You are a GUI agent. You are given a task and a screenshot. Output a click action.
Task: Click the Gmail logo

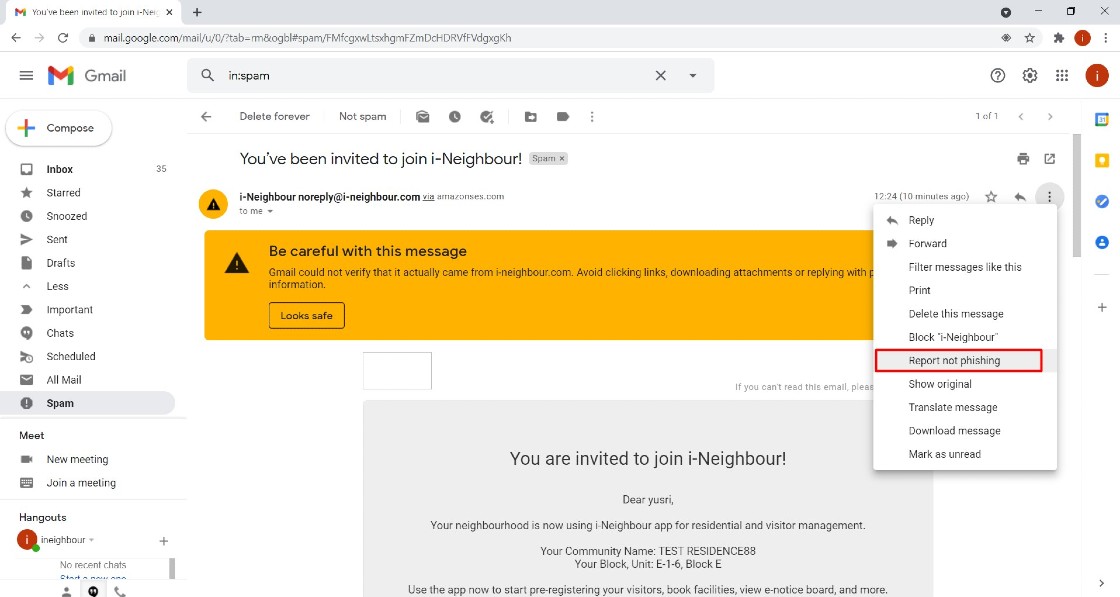87,76
